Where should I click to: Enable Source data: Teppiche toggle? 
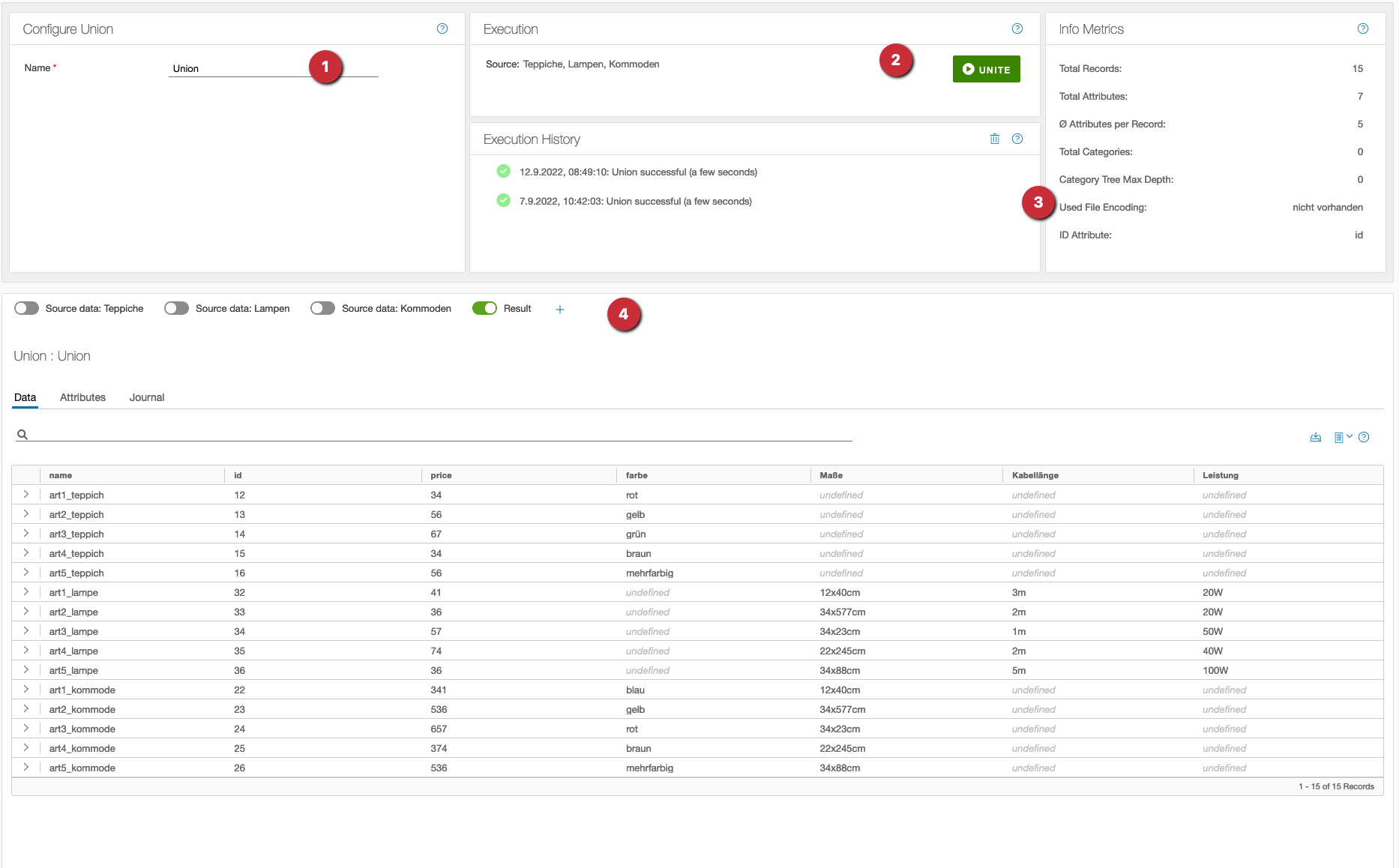click(x=27, y=308)
